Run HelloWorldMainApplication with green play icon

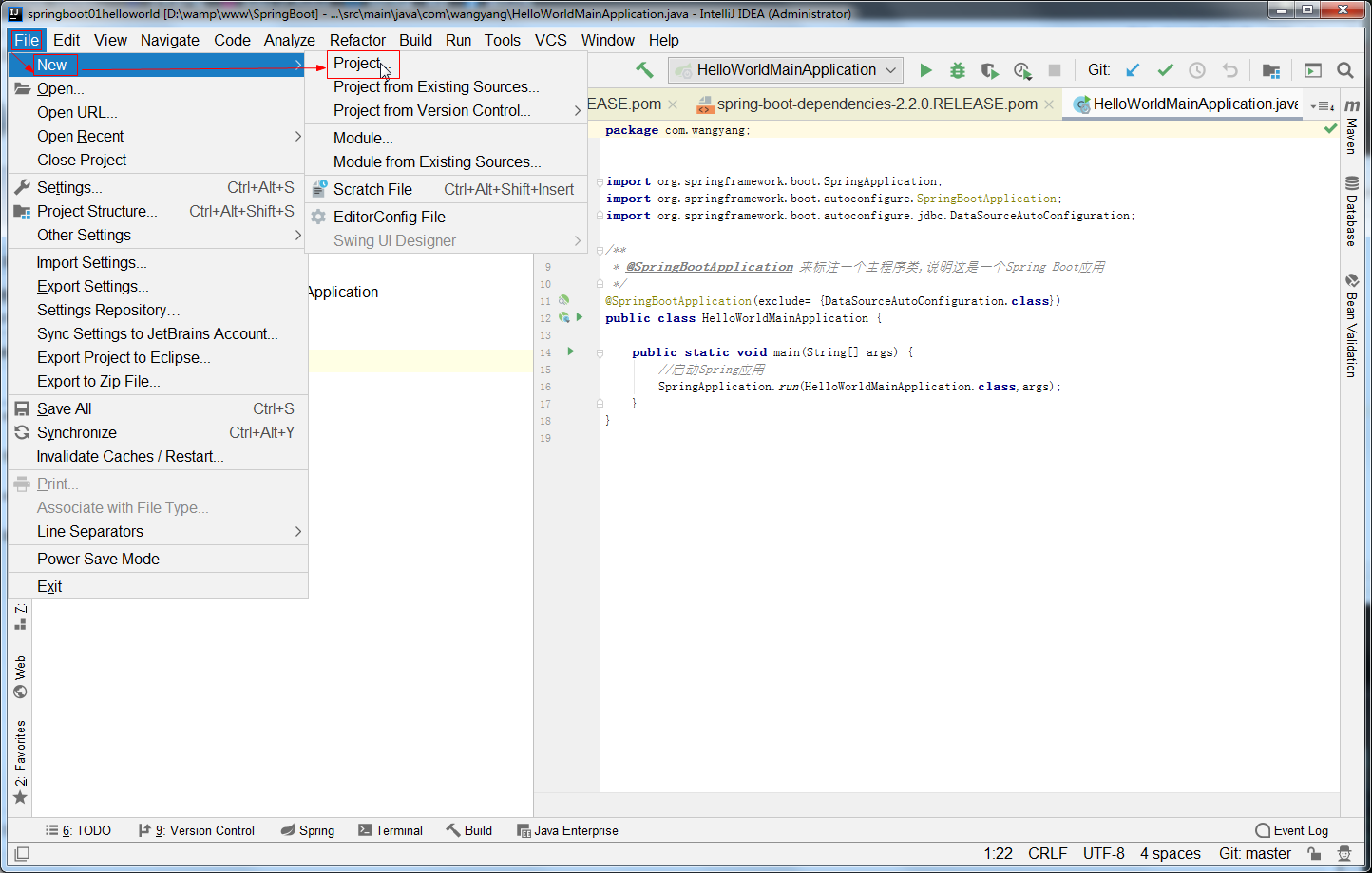[925, 70]
